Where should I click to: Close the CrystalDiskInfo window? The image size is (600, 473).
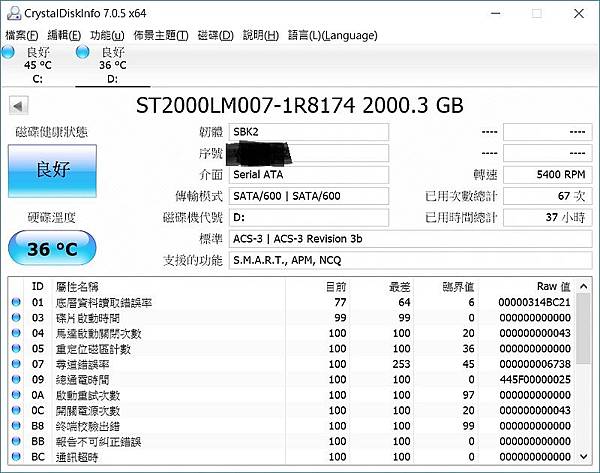point(579,13)
